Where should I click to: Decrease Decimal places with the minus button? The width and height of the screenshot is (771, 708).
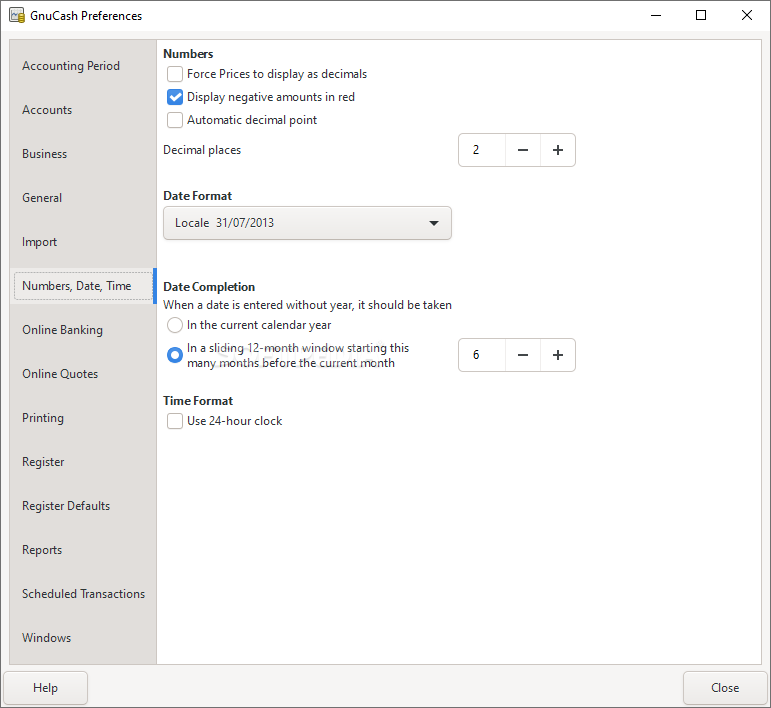523,150
